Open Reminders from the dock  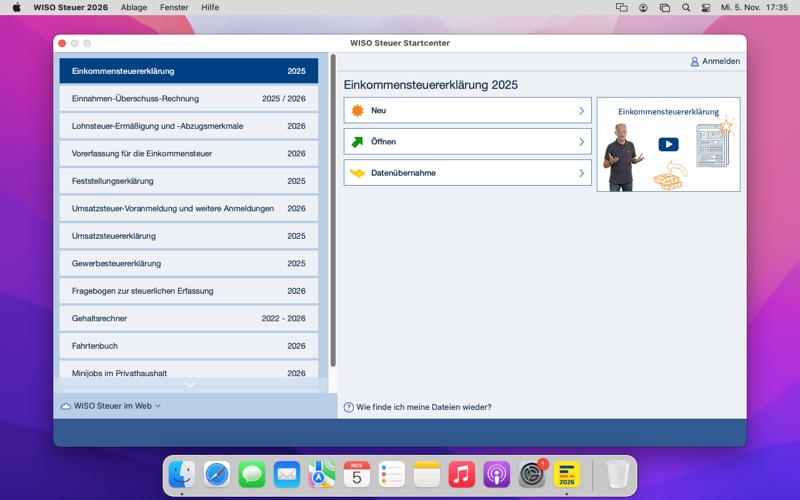coord(392,474)
